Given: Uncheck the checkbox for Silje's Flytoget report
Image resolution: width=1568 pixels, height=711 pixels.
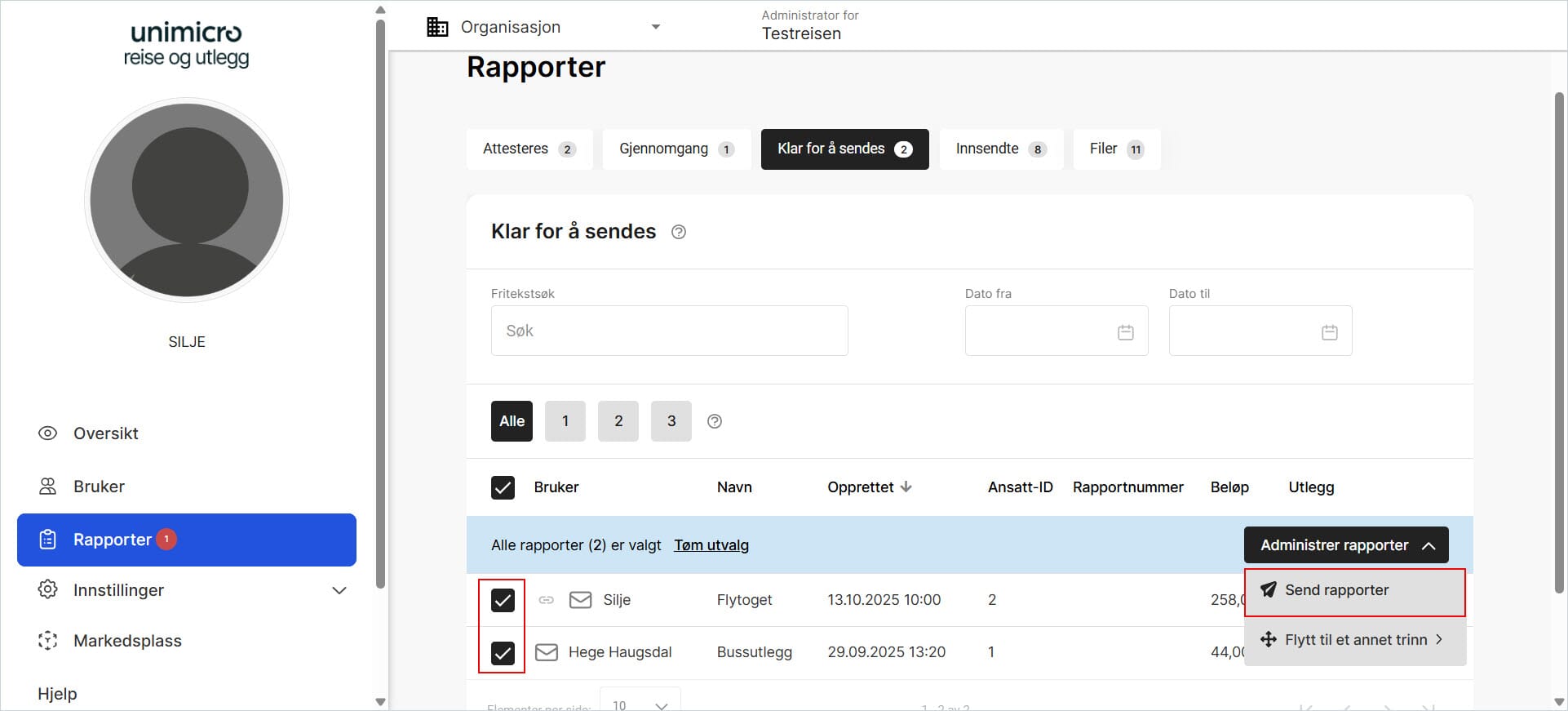Looking at the screenshot, I should coord(503,600).
